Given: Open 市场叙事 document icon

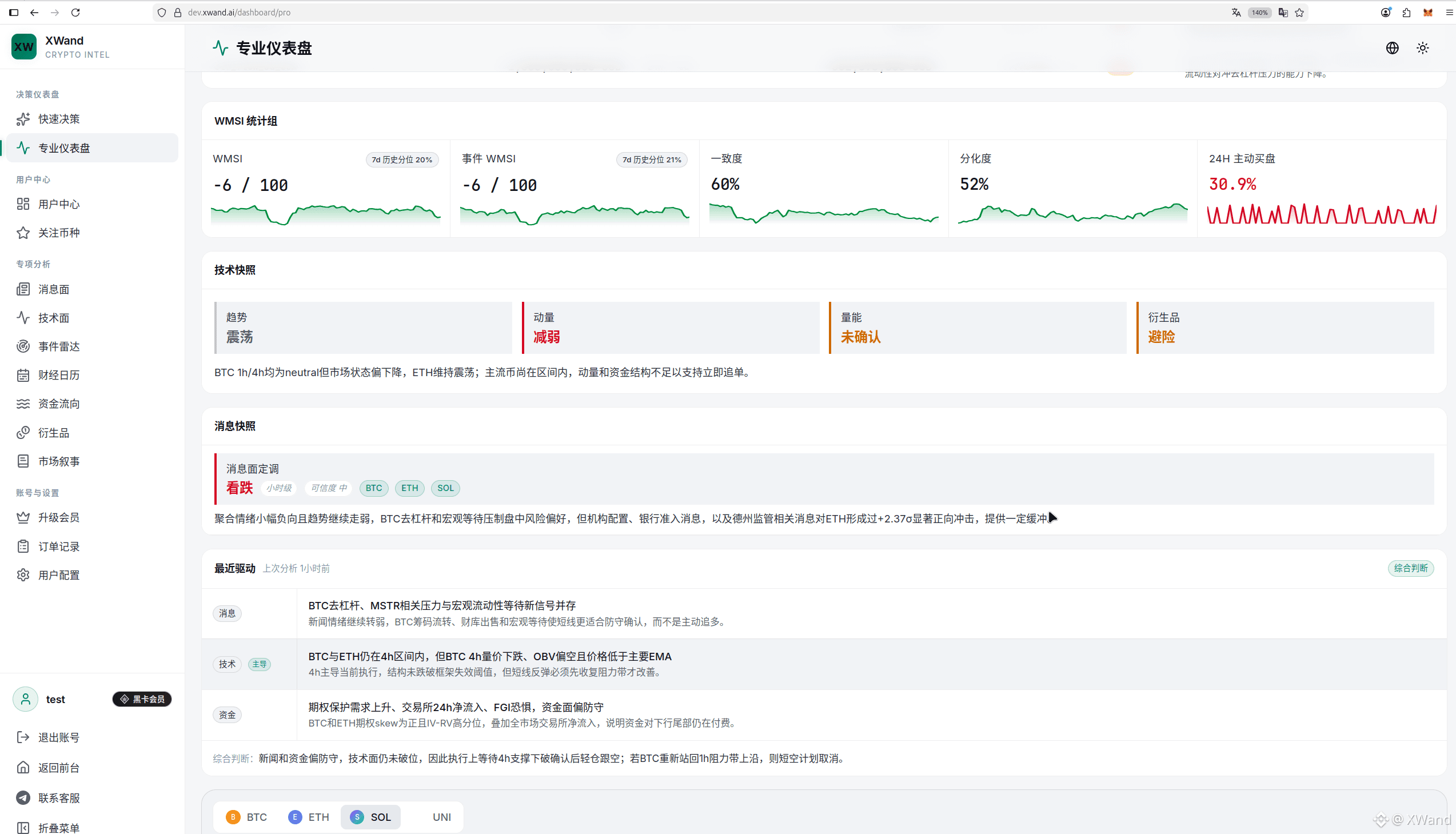Looking at the screenshot, I should pos(23,461).
